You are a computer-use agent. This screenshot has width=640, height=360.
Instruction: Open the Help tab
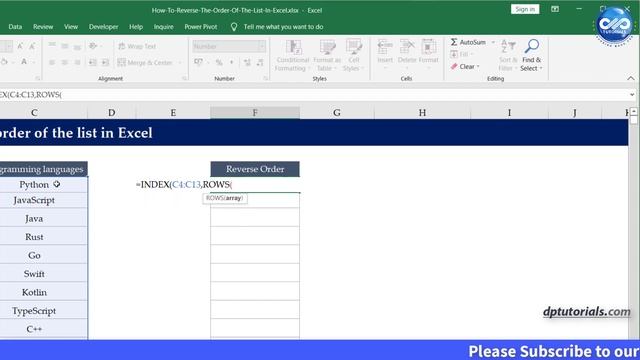click(x=136, y=27)
